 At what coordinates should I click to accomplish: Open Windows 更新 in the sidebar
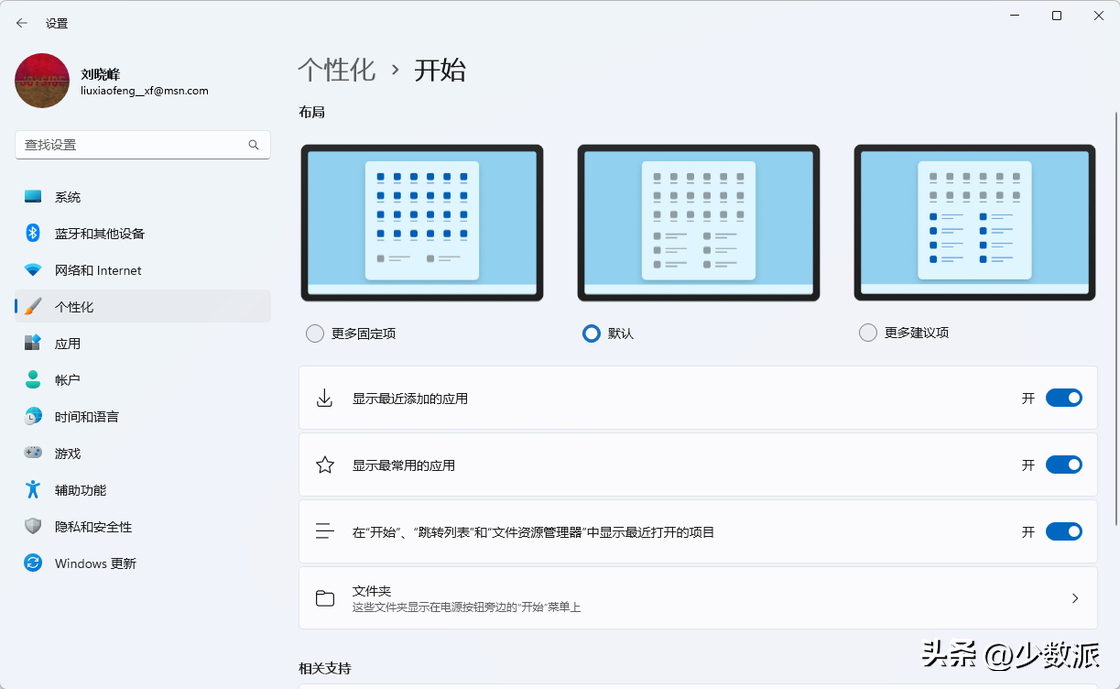pos(95,563)
